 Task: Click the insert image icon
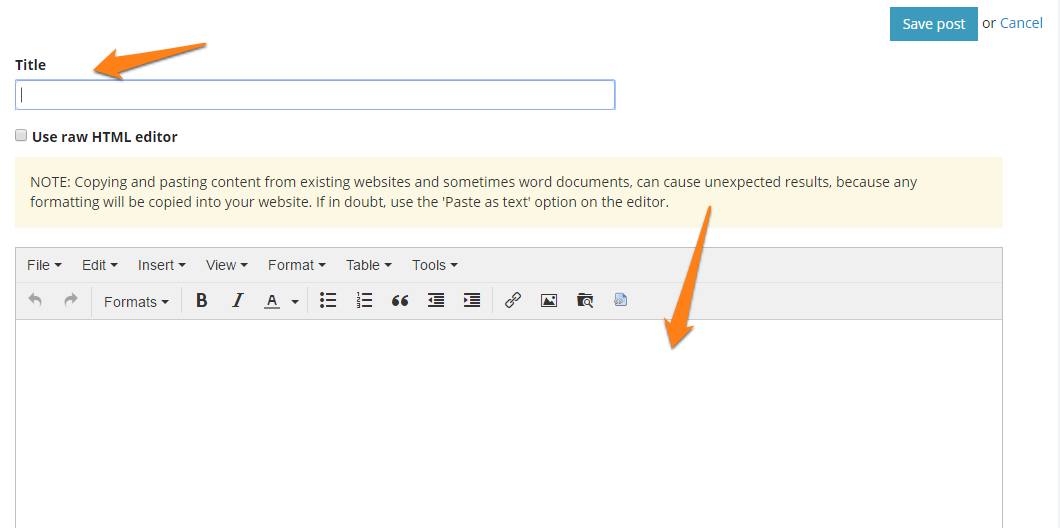point(549,300)
